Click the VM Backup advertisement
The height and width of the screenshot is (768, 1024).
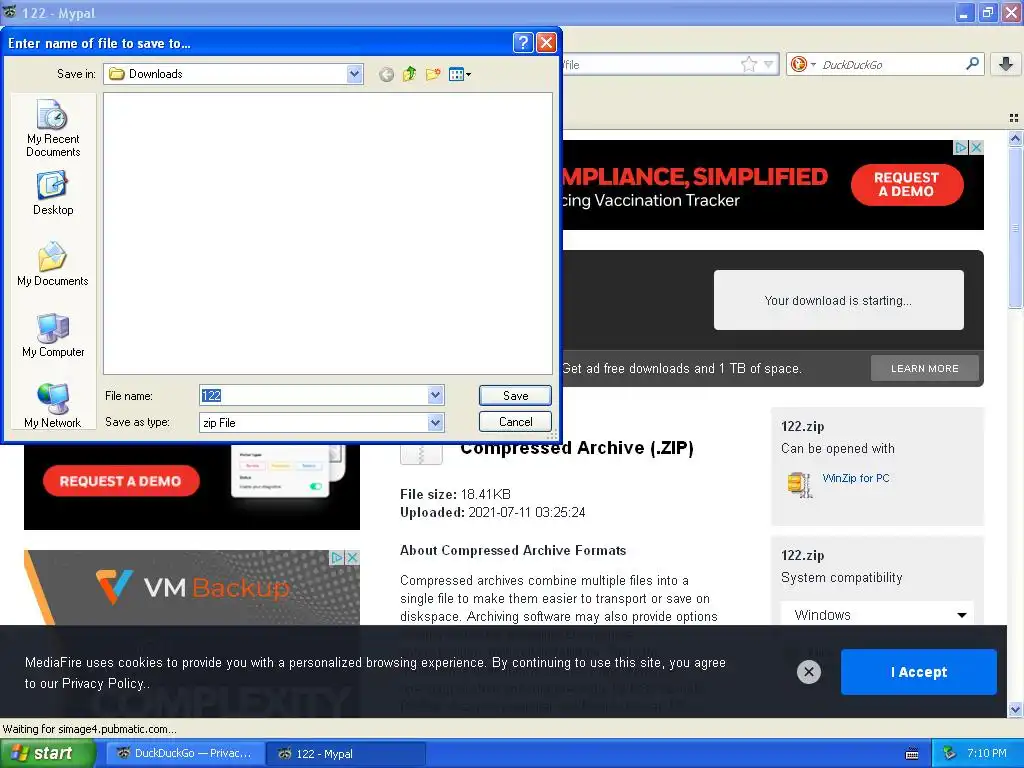click(x=192, y=587)
